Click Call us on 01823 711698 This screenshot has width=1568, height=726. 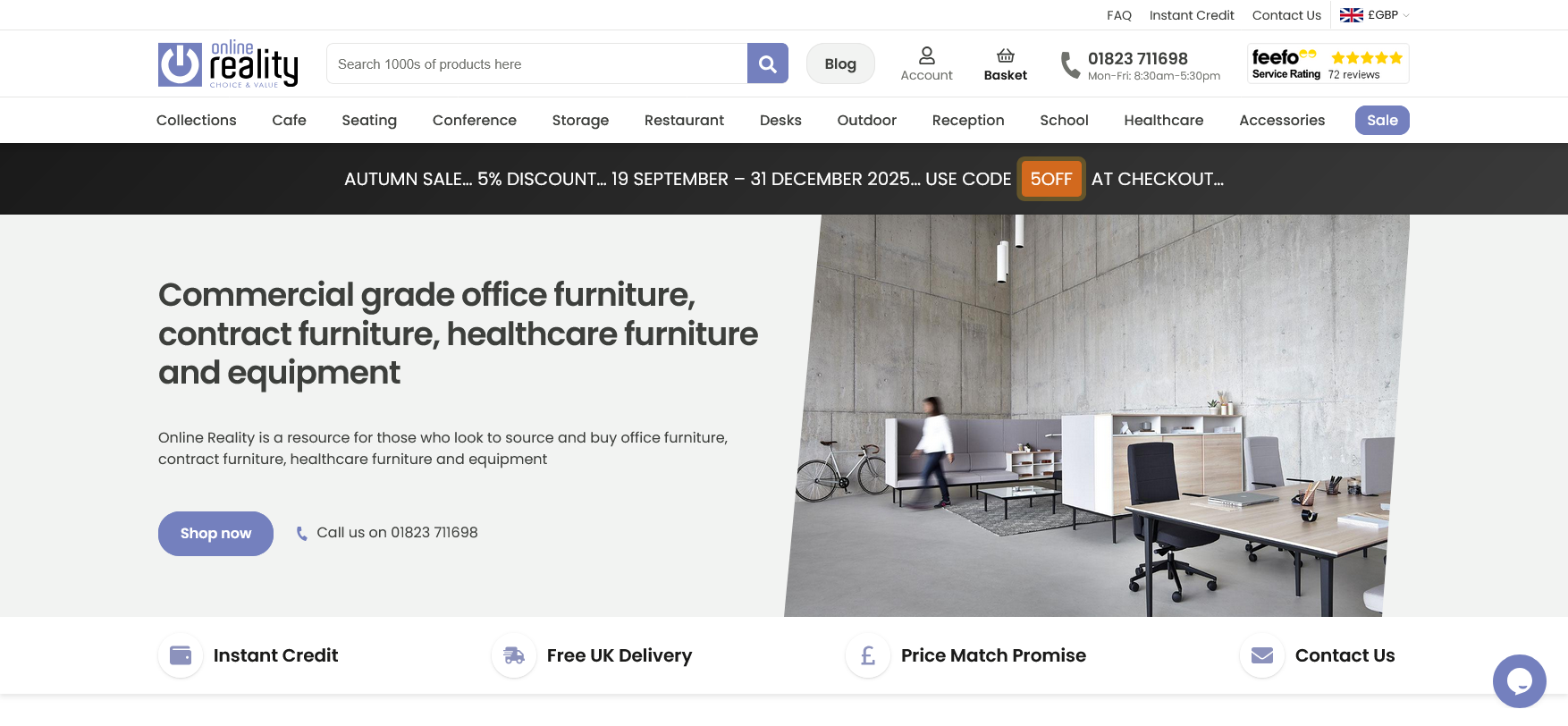point(397,533)
